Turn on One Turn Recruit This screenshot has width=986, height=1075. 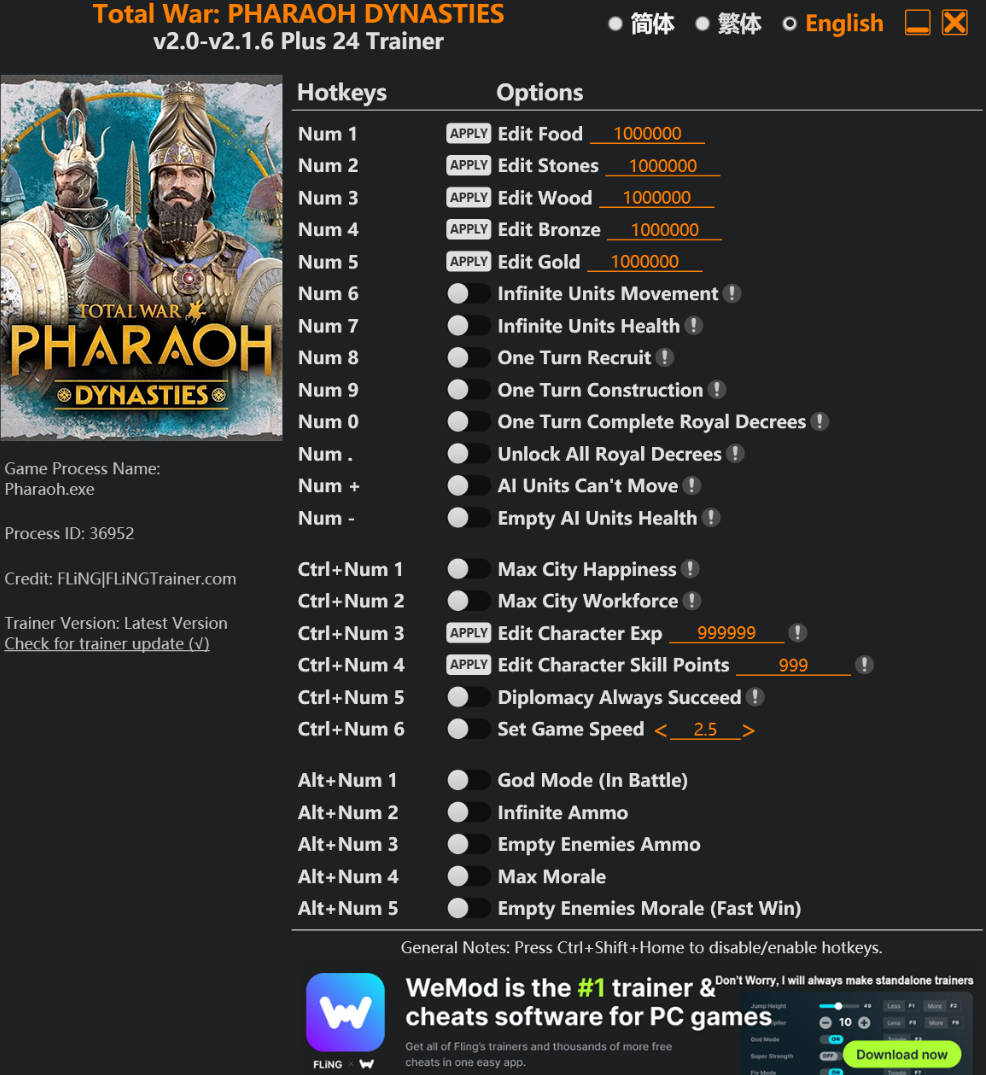click(468, 357)
